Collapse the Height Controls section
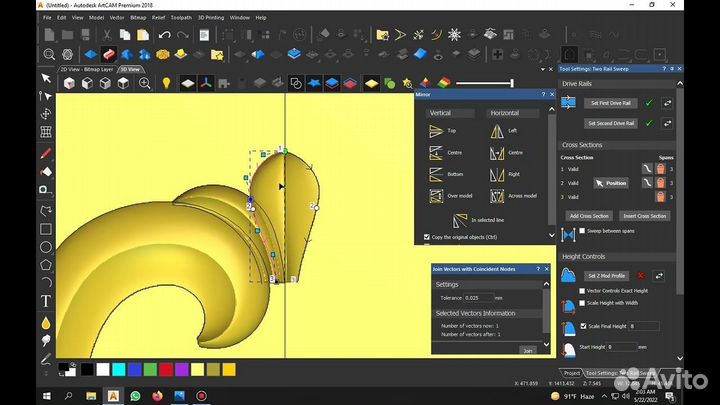This screenshot has height=405, width=720. click(676, 256)
